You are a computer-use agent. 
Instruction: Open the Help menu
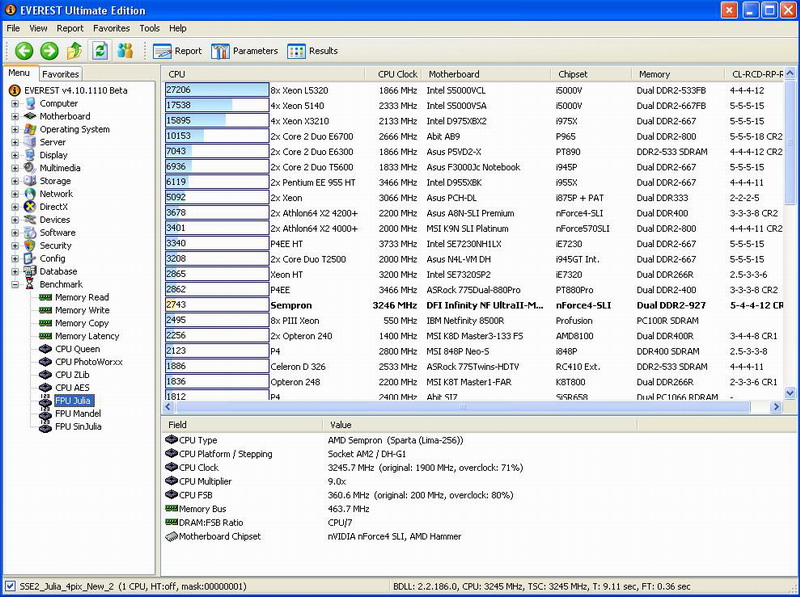[x=178, y=28]
